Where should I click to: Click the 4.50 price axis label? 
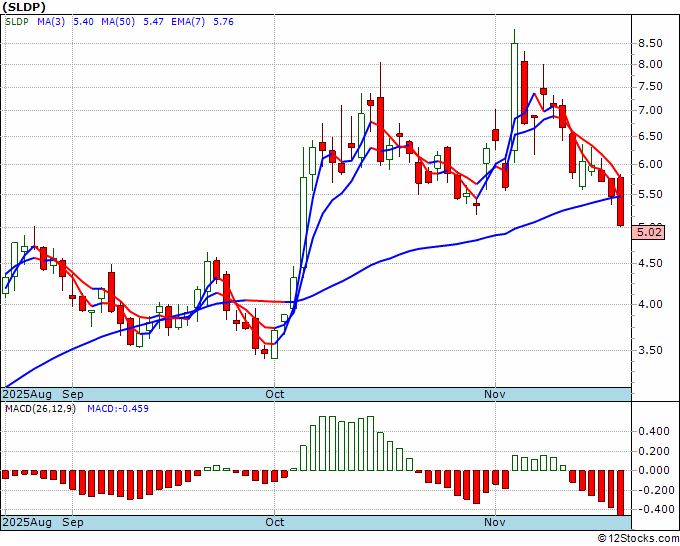tap(650, 264)
